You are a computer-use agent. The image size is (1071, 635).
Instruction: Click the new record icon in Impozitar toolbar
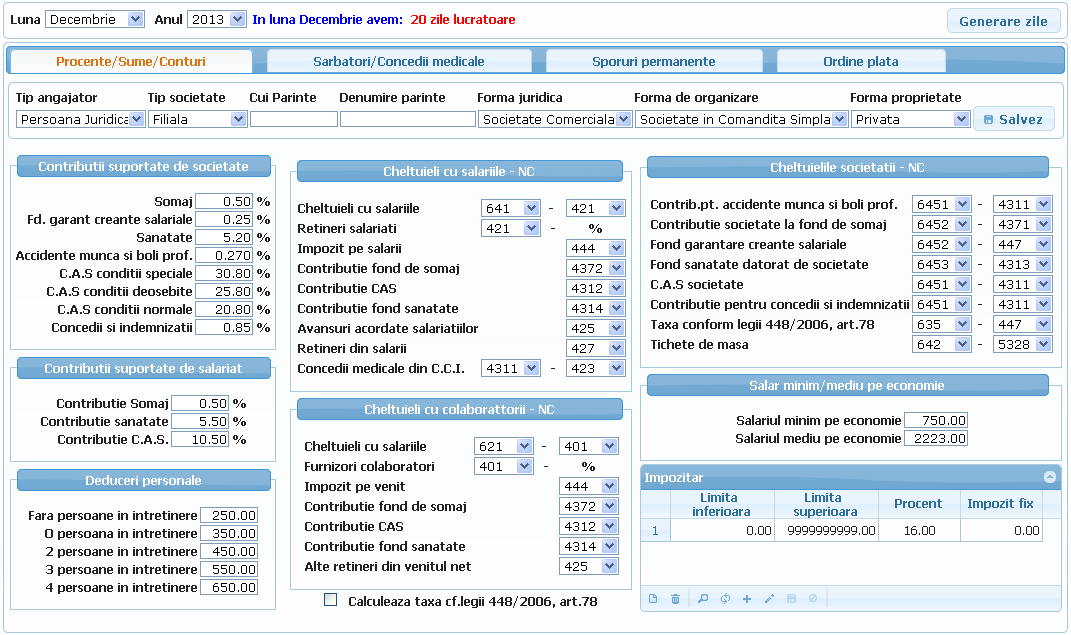653,599
